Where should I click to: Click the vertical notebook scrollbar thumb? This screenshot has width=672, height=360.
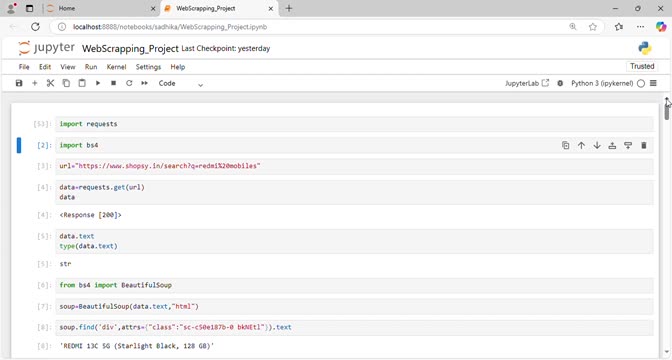point(667,109)
